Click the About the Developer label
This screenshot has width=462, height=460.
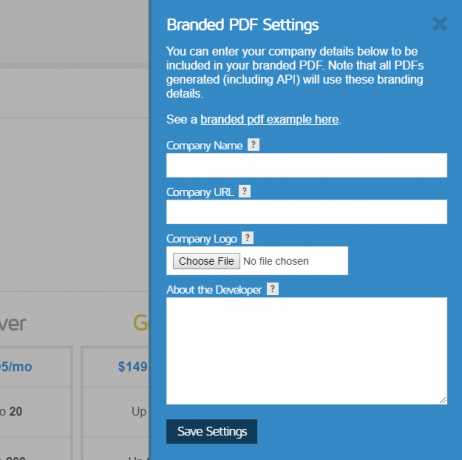214,290
